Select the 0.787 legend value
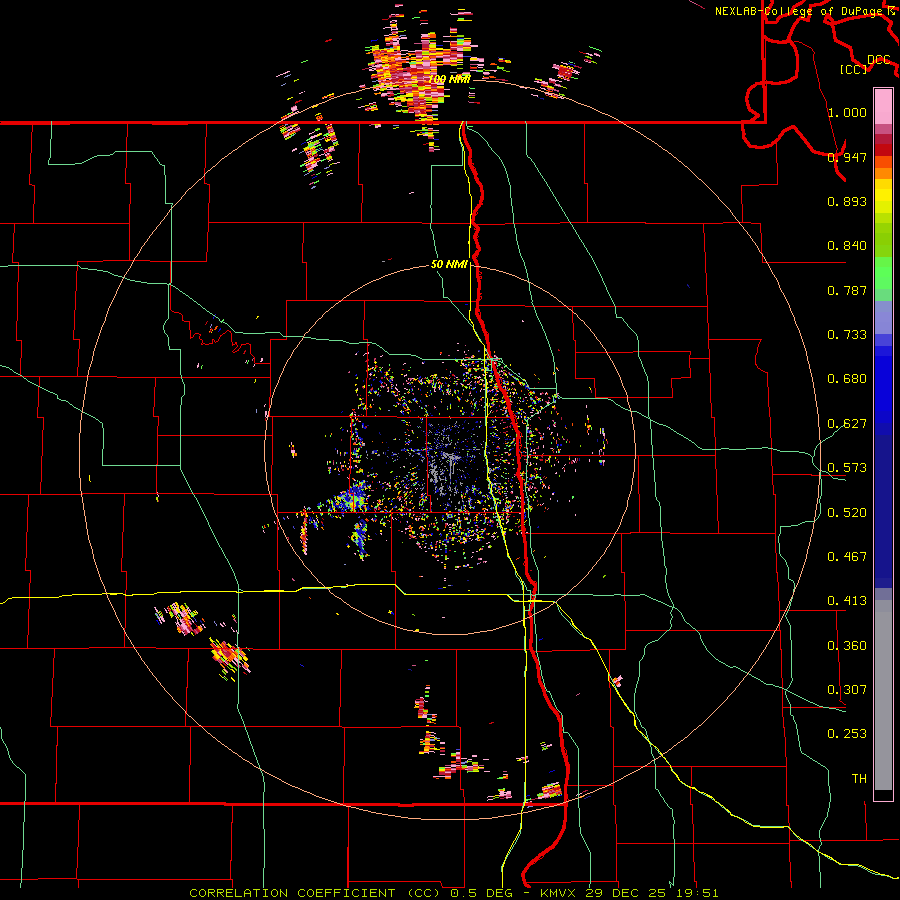The image size is (900, 900). pos(847,290)
